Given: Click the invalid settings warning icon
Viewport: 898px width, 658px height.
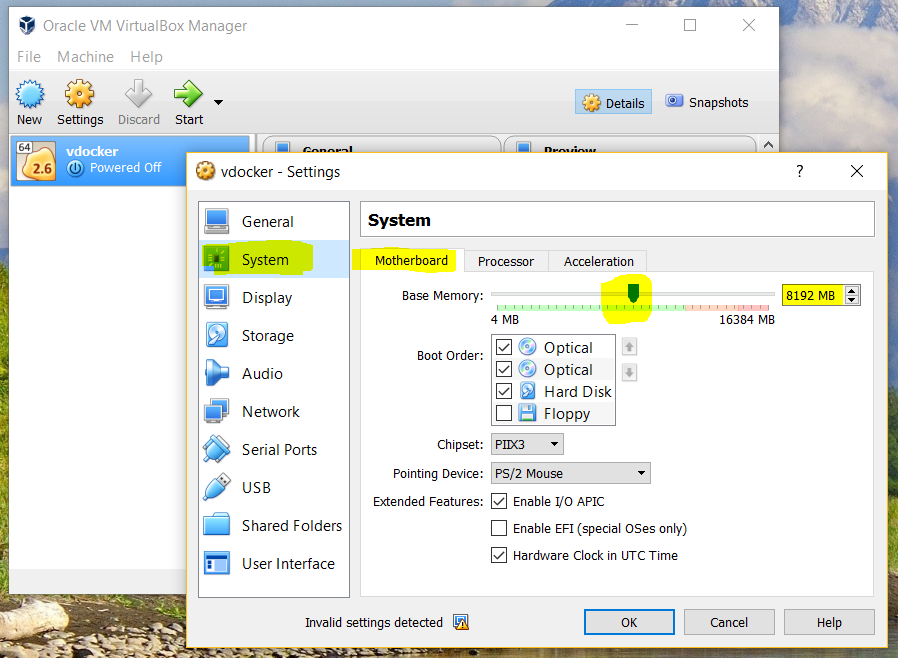Looking at the screenshot, I should (x=461, y=622).
